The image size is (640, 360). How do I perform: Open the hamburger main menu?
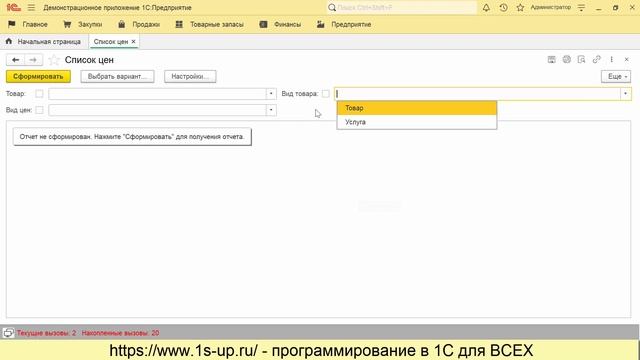[x=31, y=7]
